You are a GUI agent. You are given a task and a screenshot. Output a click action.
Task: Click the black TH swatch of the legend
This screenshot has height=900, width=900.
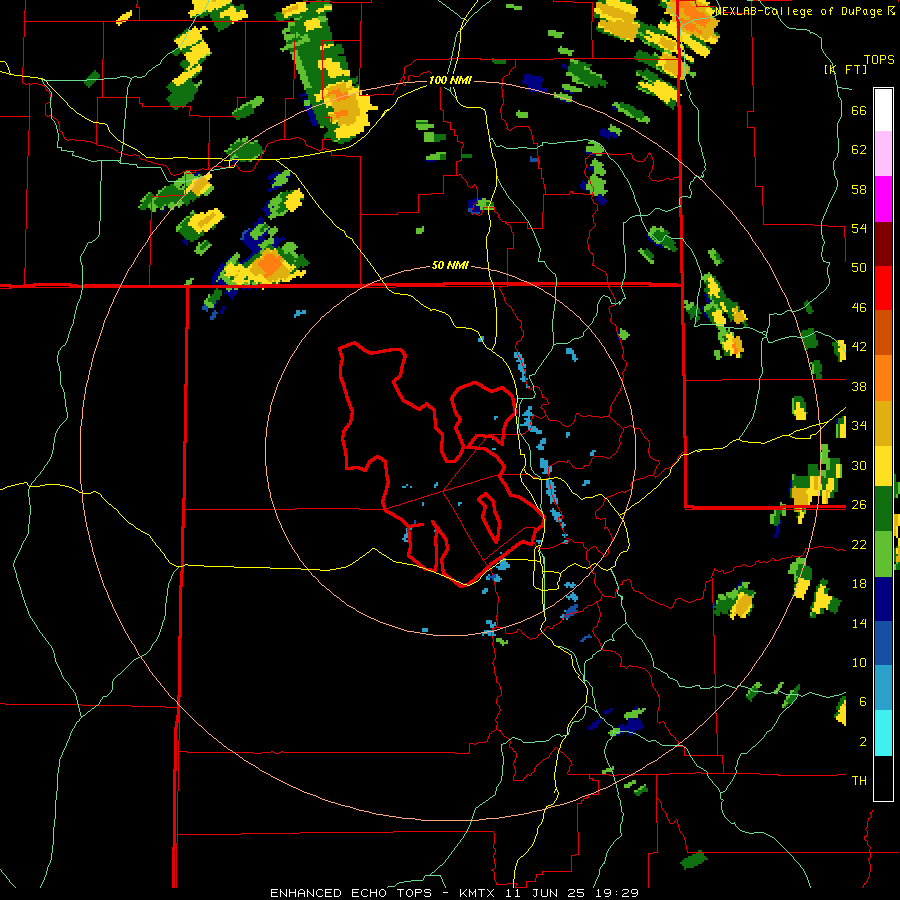pyautogui.click(x=883, y=778)
